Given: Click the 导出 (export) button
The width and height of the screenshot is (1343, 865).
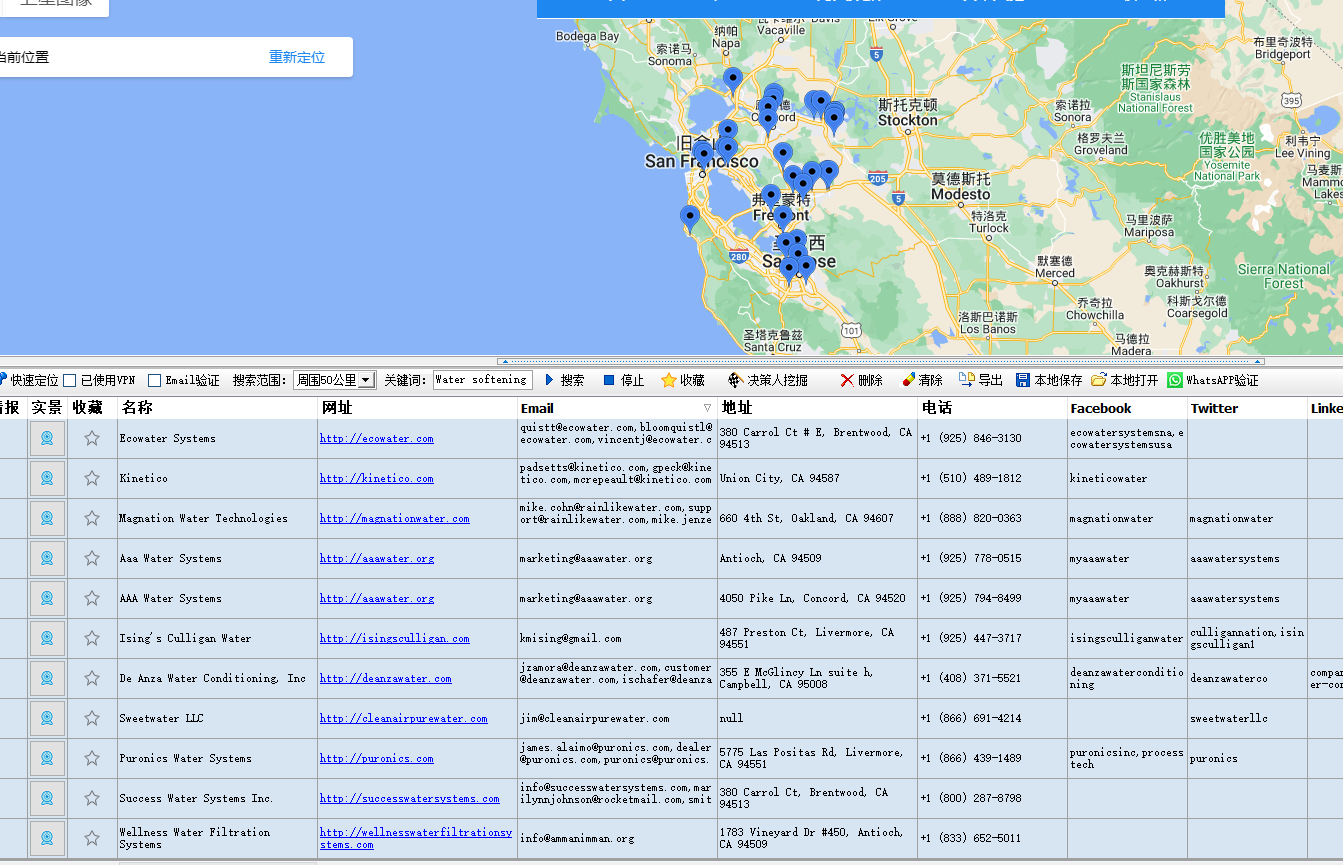Looking at the screenshot, I should coord(981,380).
